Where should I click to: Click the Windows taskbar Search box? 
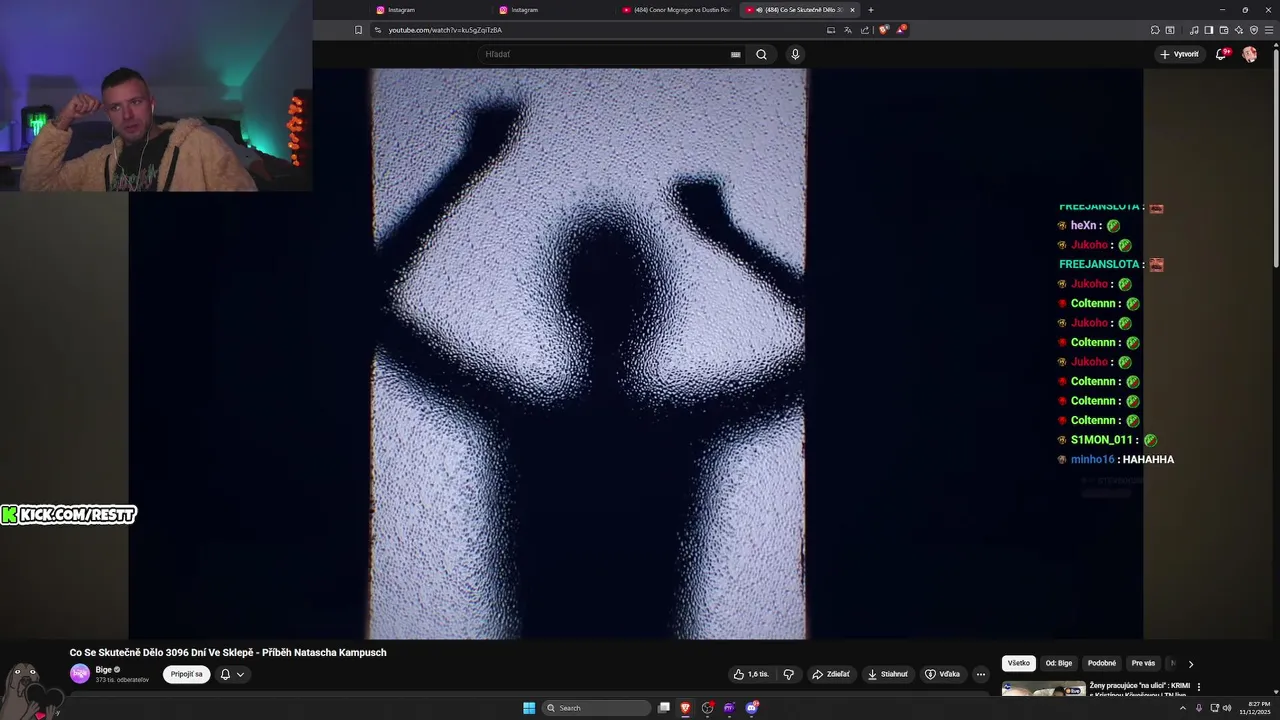click(597, 708)
